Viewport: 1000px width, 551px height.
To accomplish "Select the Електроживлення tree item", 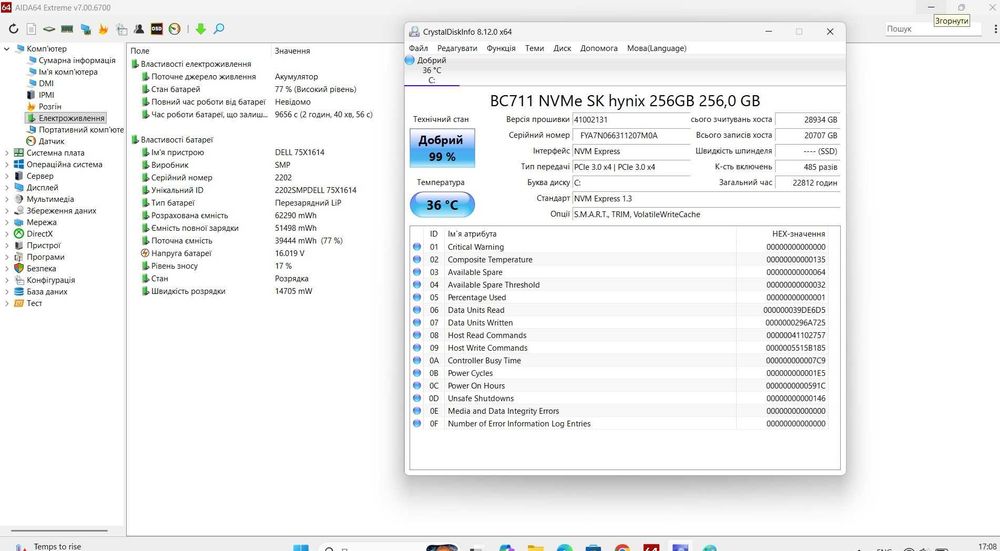I will 71,118.
